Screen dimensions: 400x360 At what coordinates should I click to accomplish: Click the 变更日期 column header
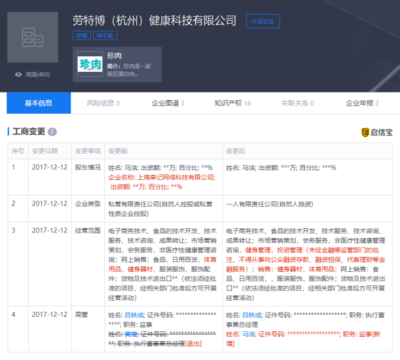pos(45,151)
